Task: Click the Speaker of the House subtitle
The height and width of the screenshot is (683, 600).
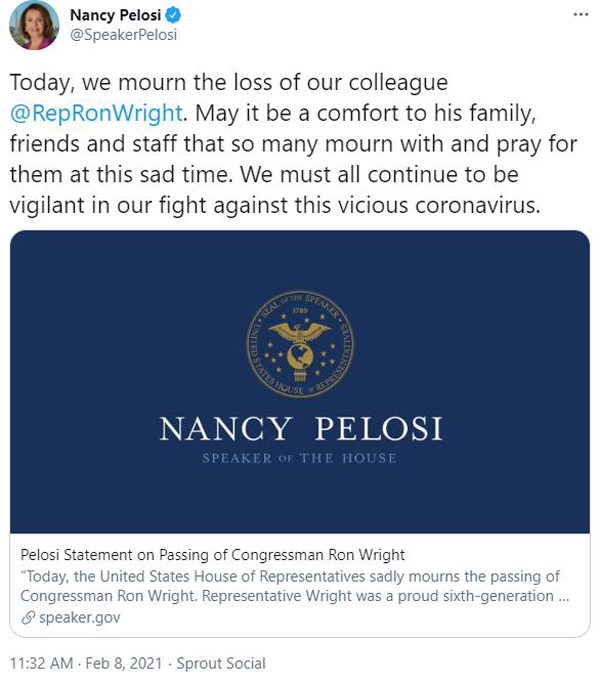Action: coord(300,458)
